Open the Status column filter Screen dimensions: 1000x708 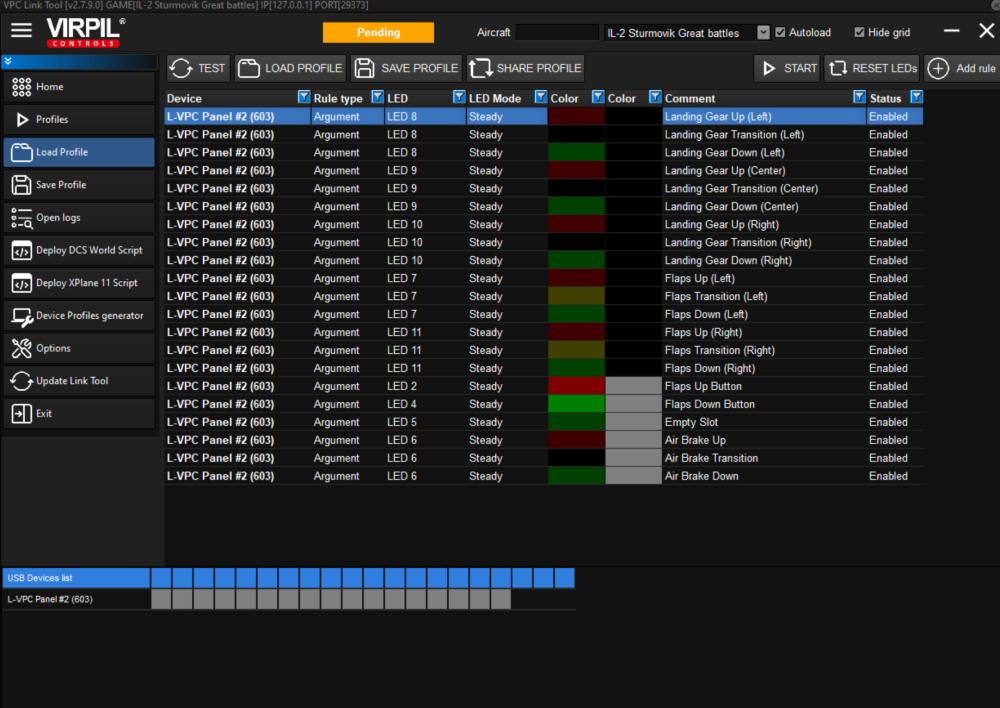(915, 98)
